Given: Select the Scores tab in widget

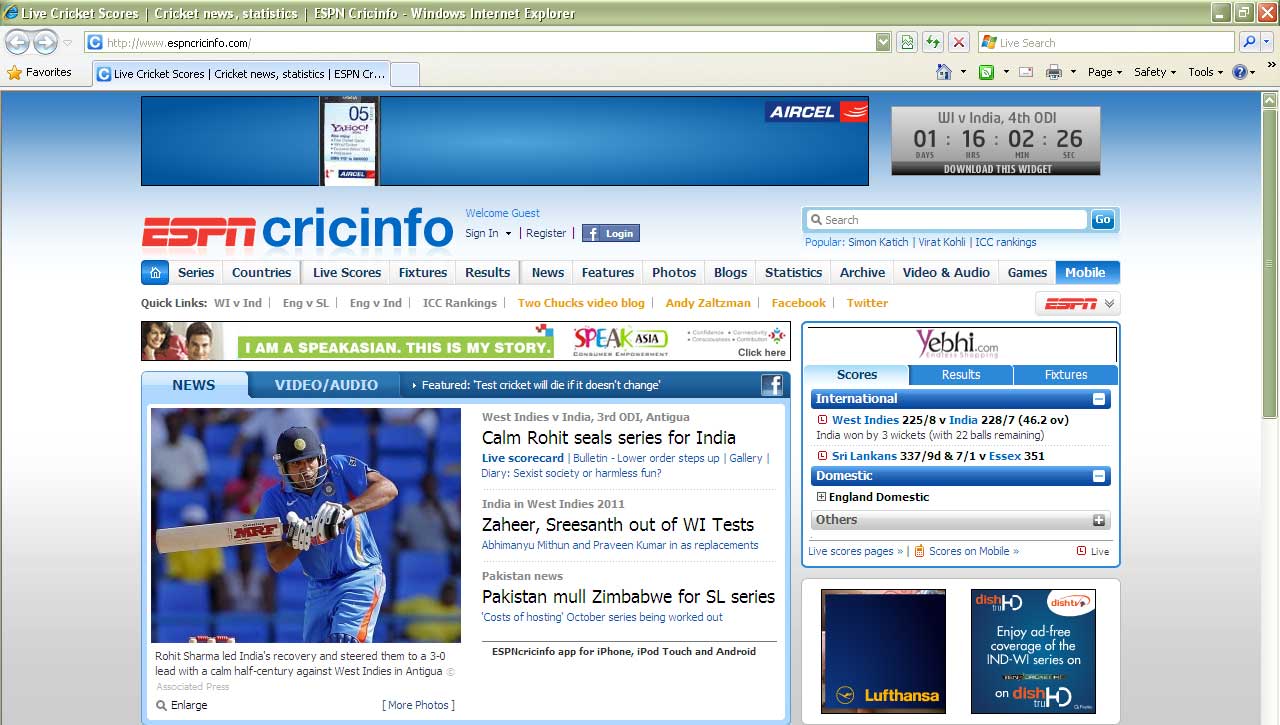Looking at the screenshot, I should 857,375.
